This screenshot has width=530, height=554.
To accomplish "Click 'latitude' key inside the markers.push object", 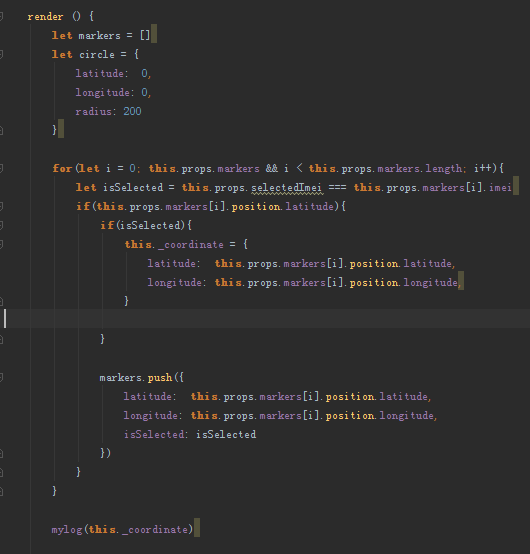I will click(x=147, y=397).
